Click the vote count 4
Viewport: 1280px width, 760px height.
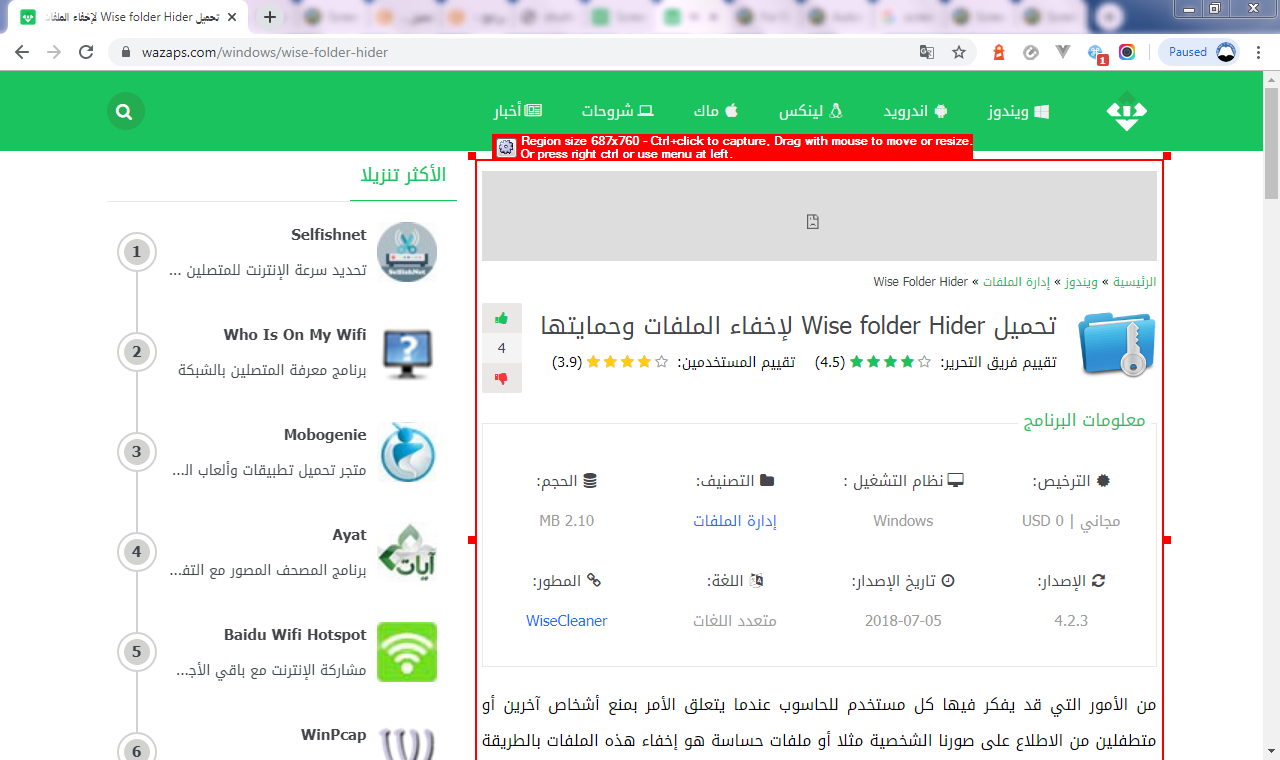[x=502, y=348]
